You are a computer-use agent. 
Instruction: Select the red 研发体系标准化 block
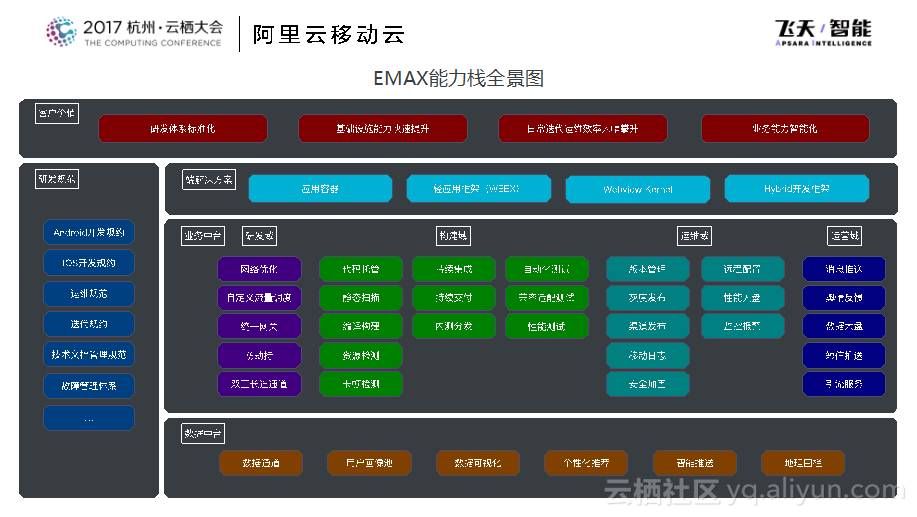point(183,129)
